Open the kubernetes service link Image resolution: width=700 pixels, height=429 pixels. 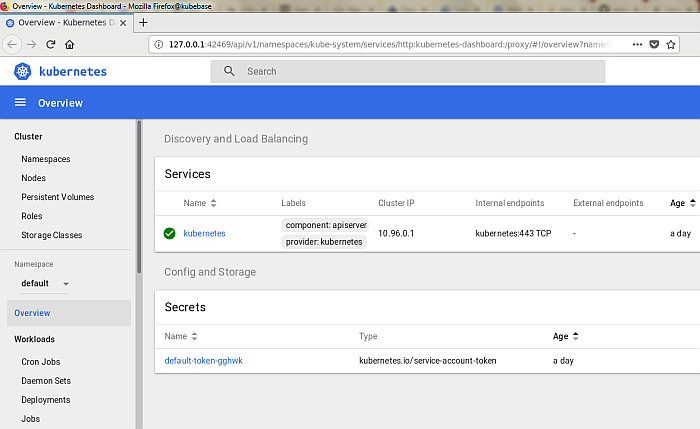point(204,233)
